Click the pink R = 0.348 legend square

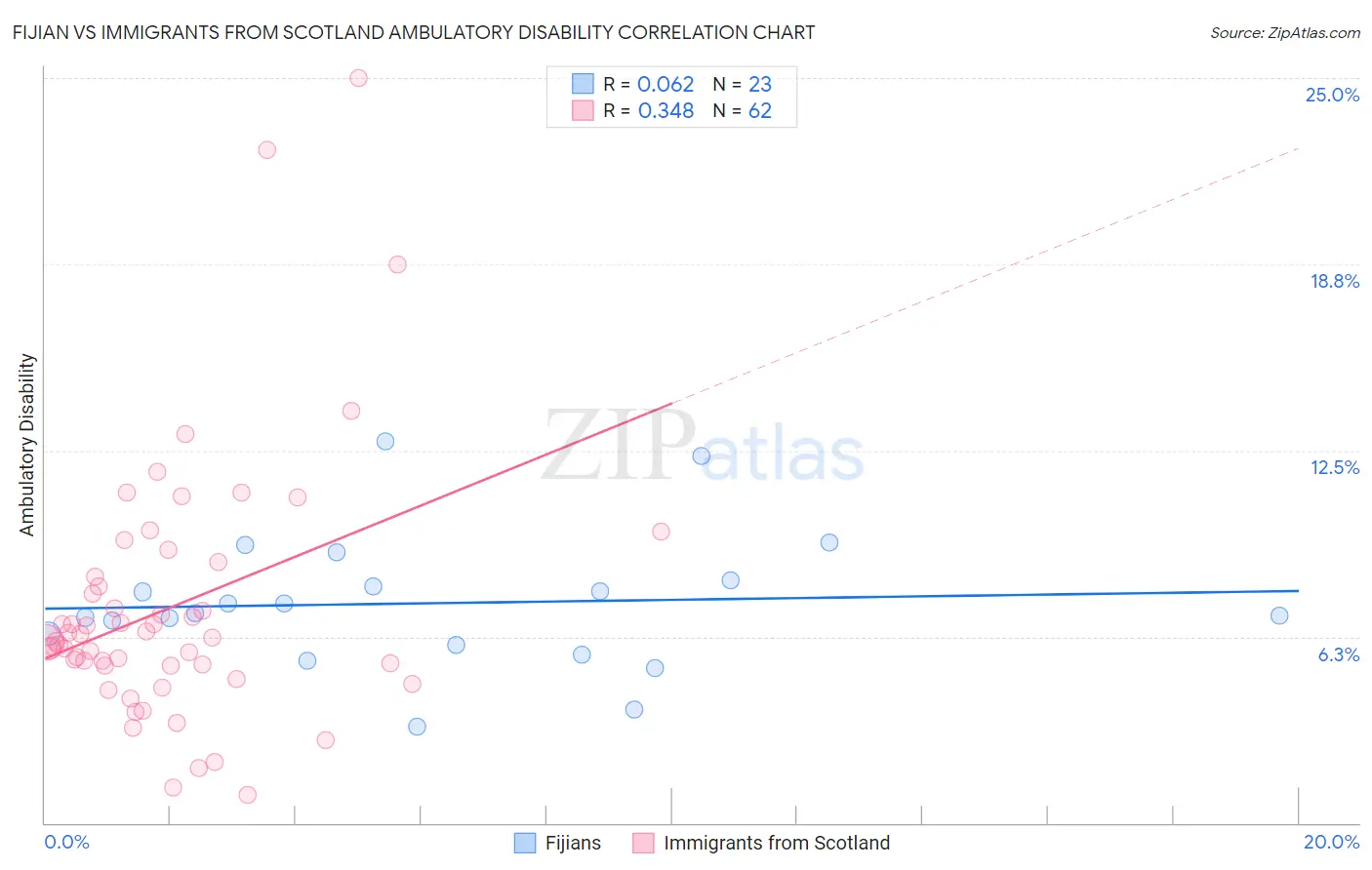(x=583, y=110)
